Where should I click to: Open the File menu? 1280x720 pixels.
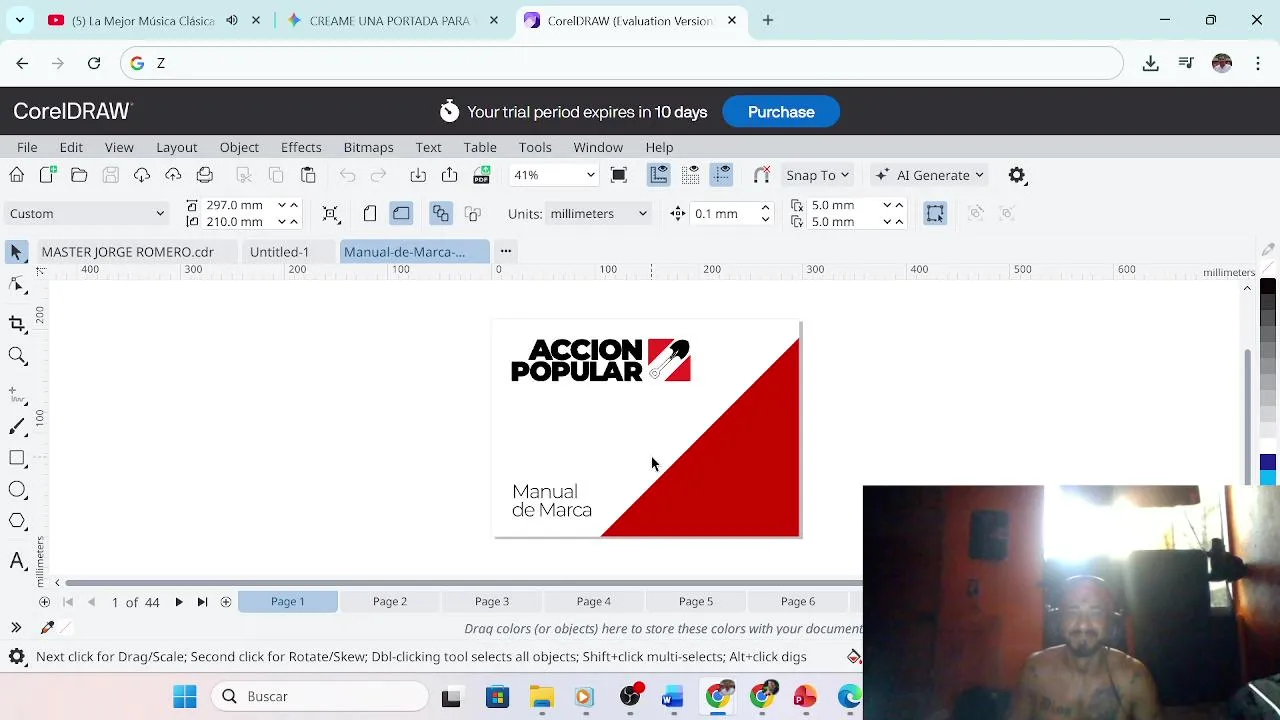coord(27,147)
